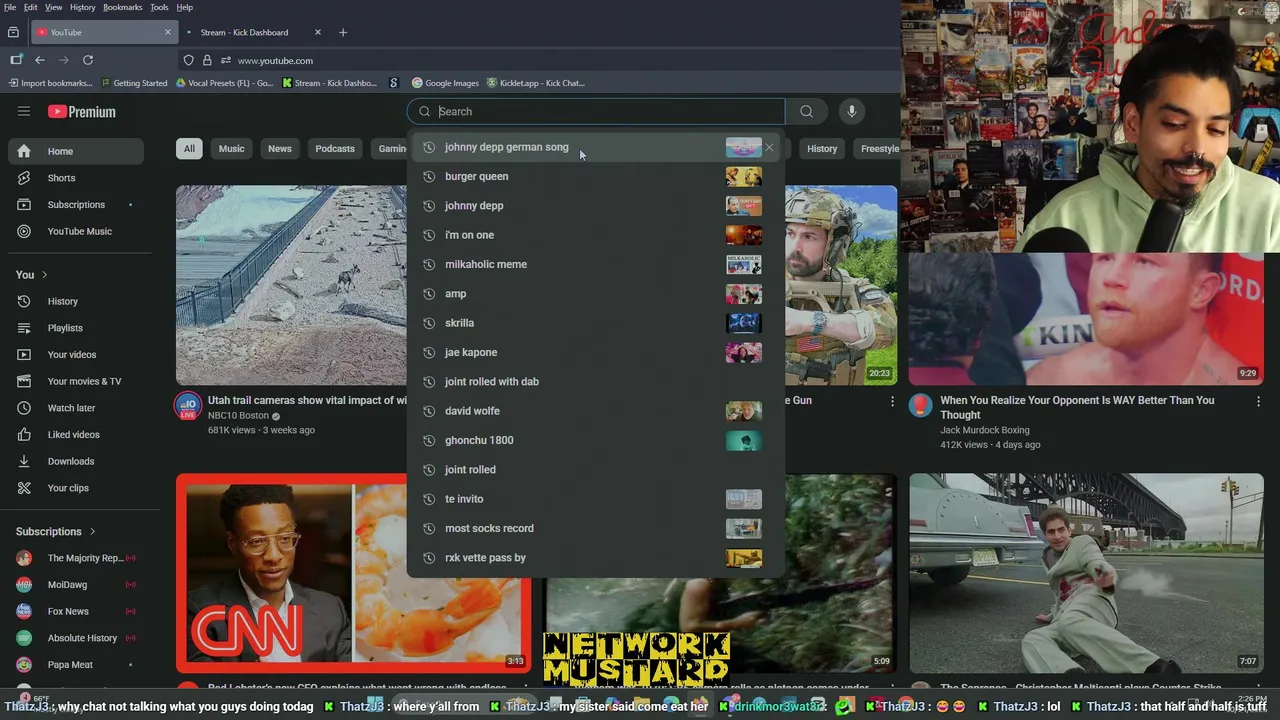Screen dimensions: 1280x720
Task: Open the View menu
Action: coord(54,7)
